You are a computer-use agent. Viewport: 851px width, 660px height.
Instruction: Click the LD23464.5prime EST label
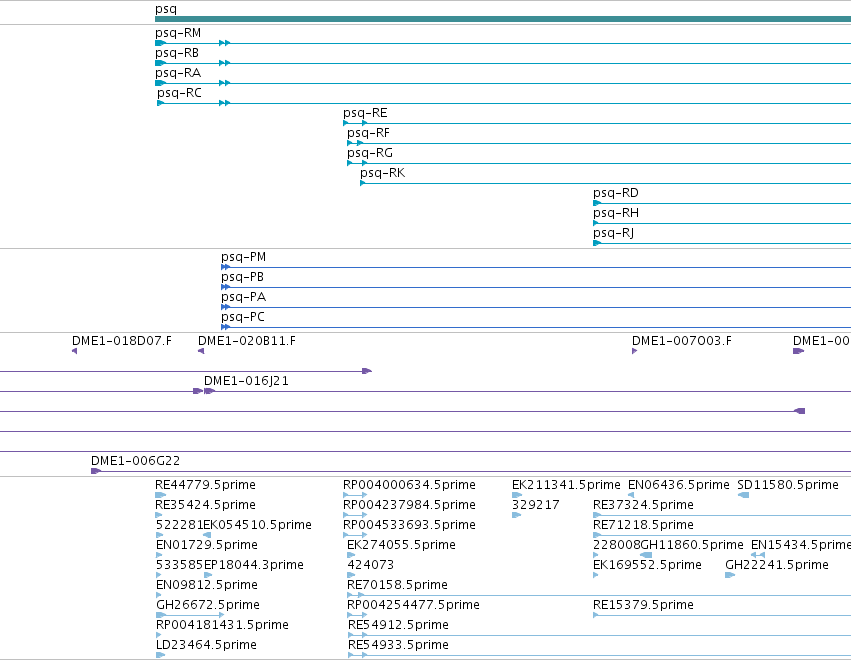(x=206, y=645)
